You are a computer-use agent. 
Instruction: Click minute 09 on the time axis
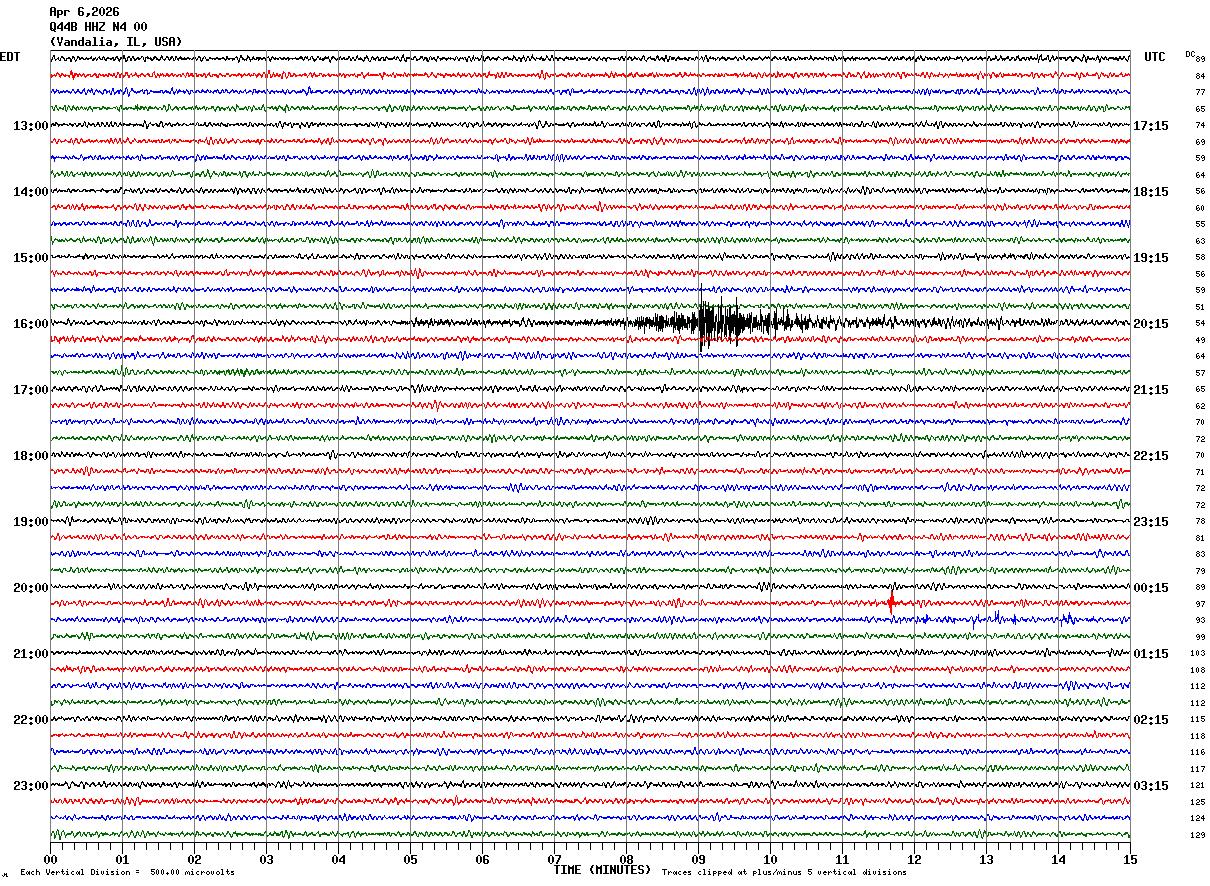tap(698, 859)
